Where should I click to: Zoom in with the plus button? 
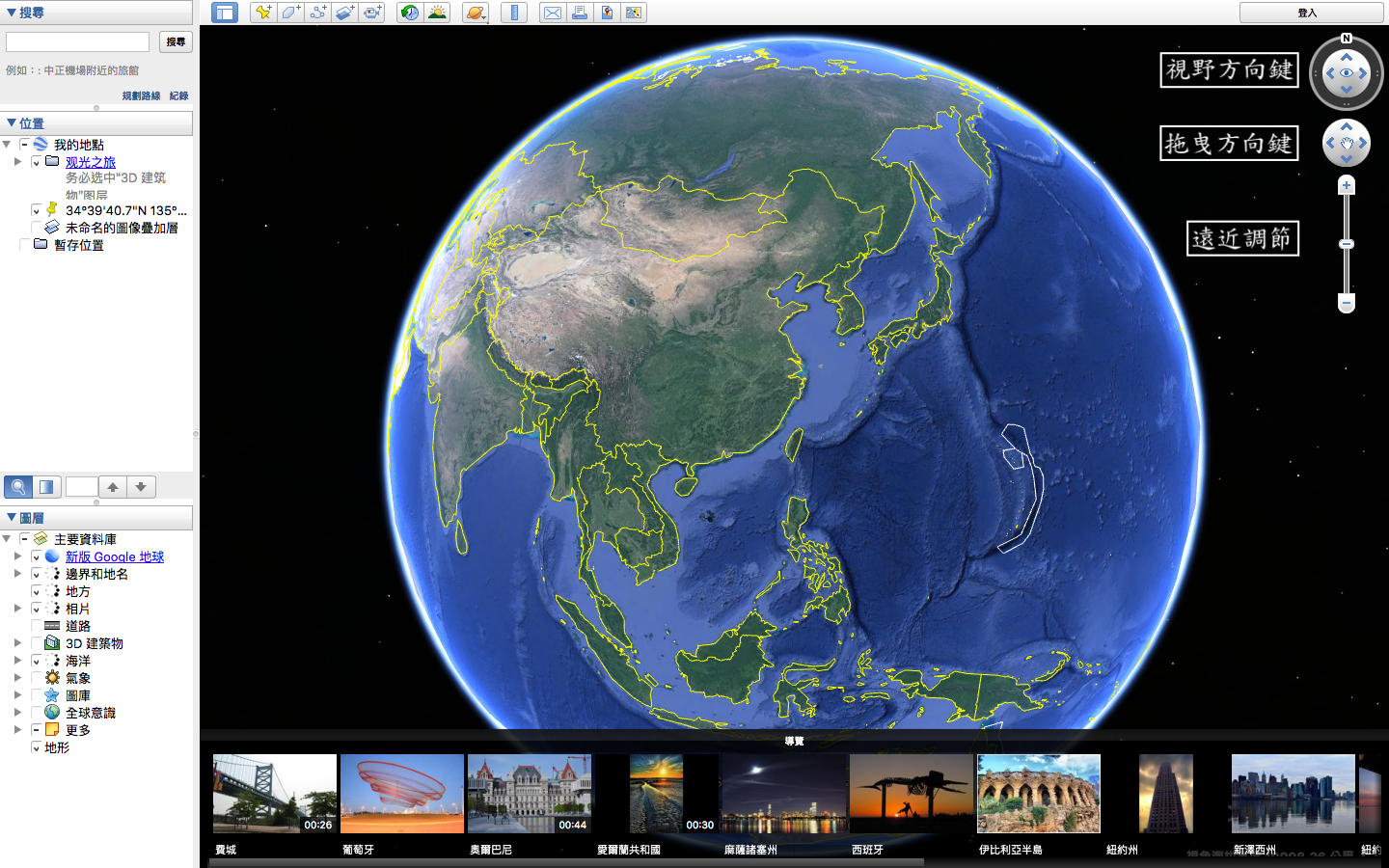(1347, 185)
